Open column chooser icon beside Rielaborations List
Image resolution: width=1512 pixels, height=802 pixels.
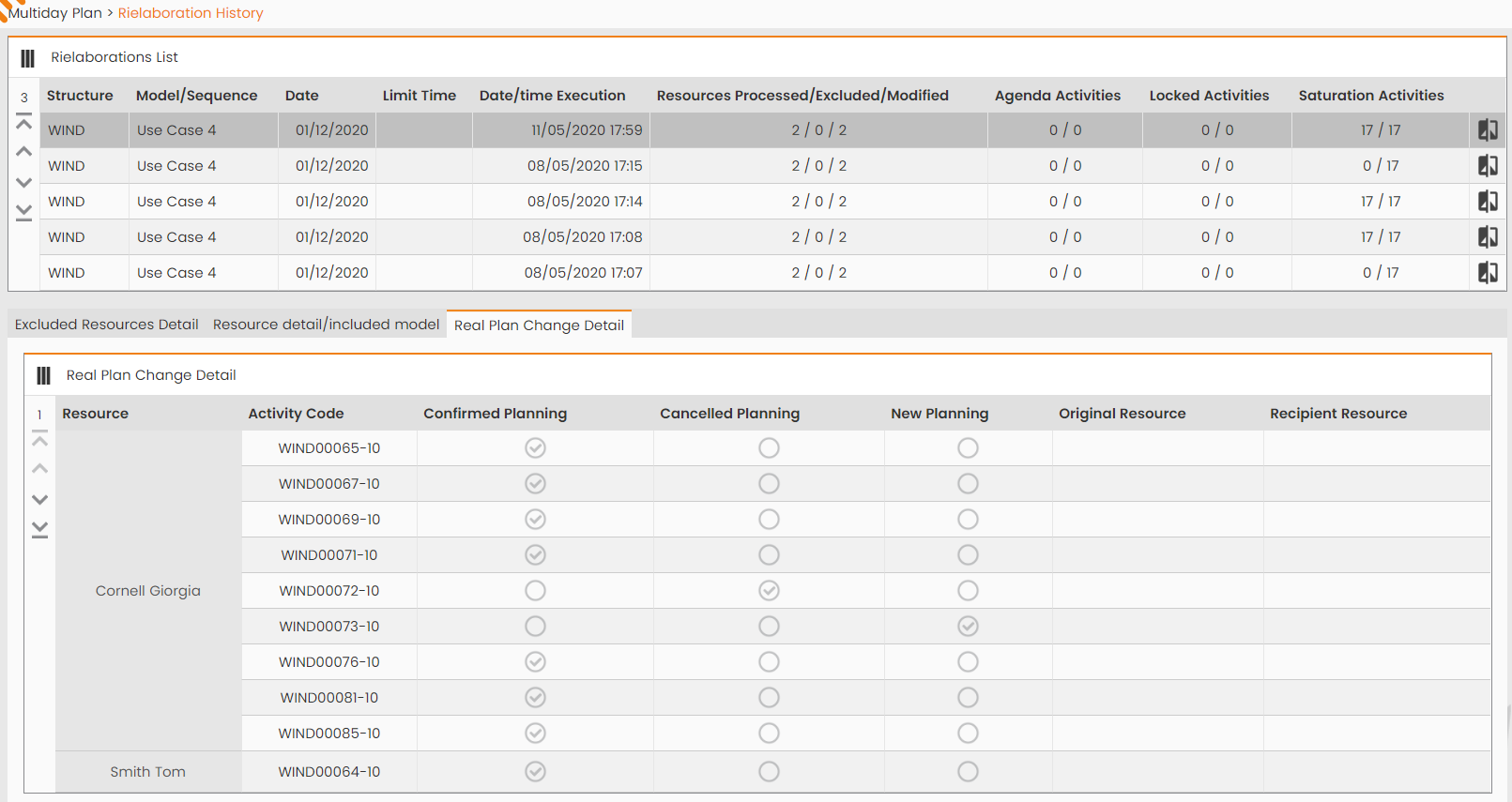(x=28, y=58)
